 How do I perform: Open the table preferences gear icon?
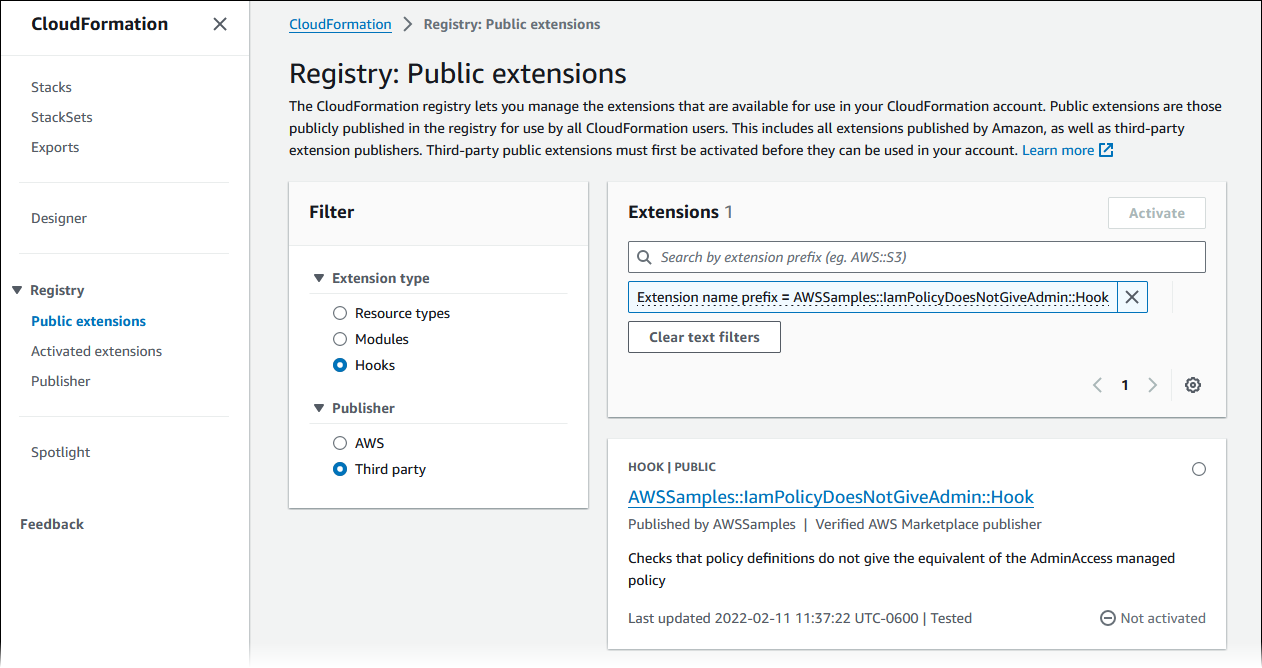(x=1192, y=385)
